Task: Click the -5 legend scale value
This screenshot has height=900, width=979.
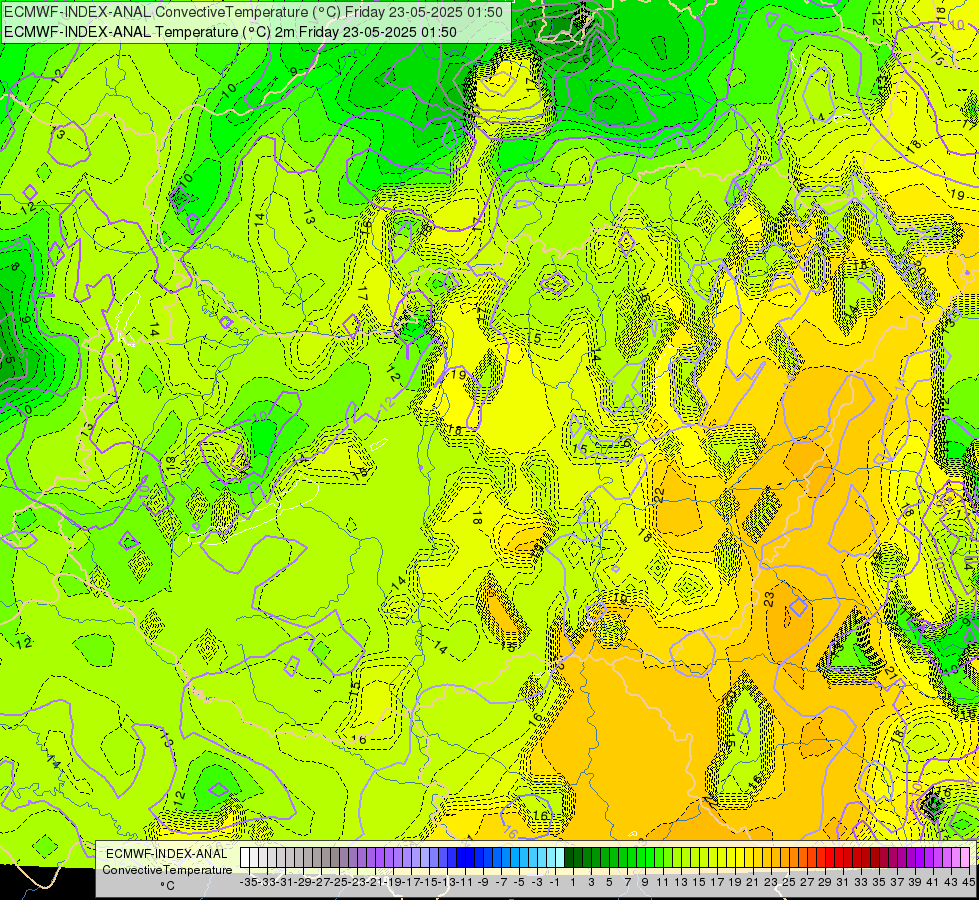Action: point(519,882)
